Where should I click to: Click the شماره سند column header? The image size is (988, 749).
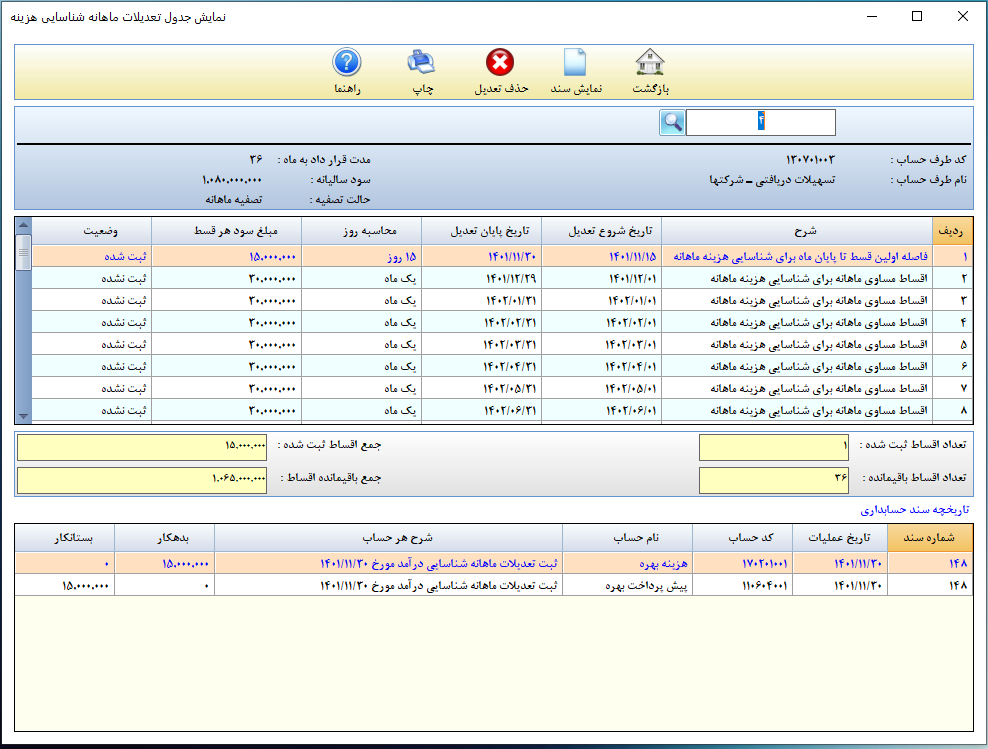[930, 536]
